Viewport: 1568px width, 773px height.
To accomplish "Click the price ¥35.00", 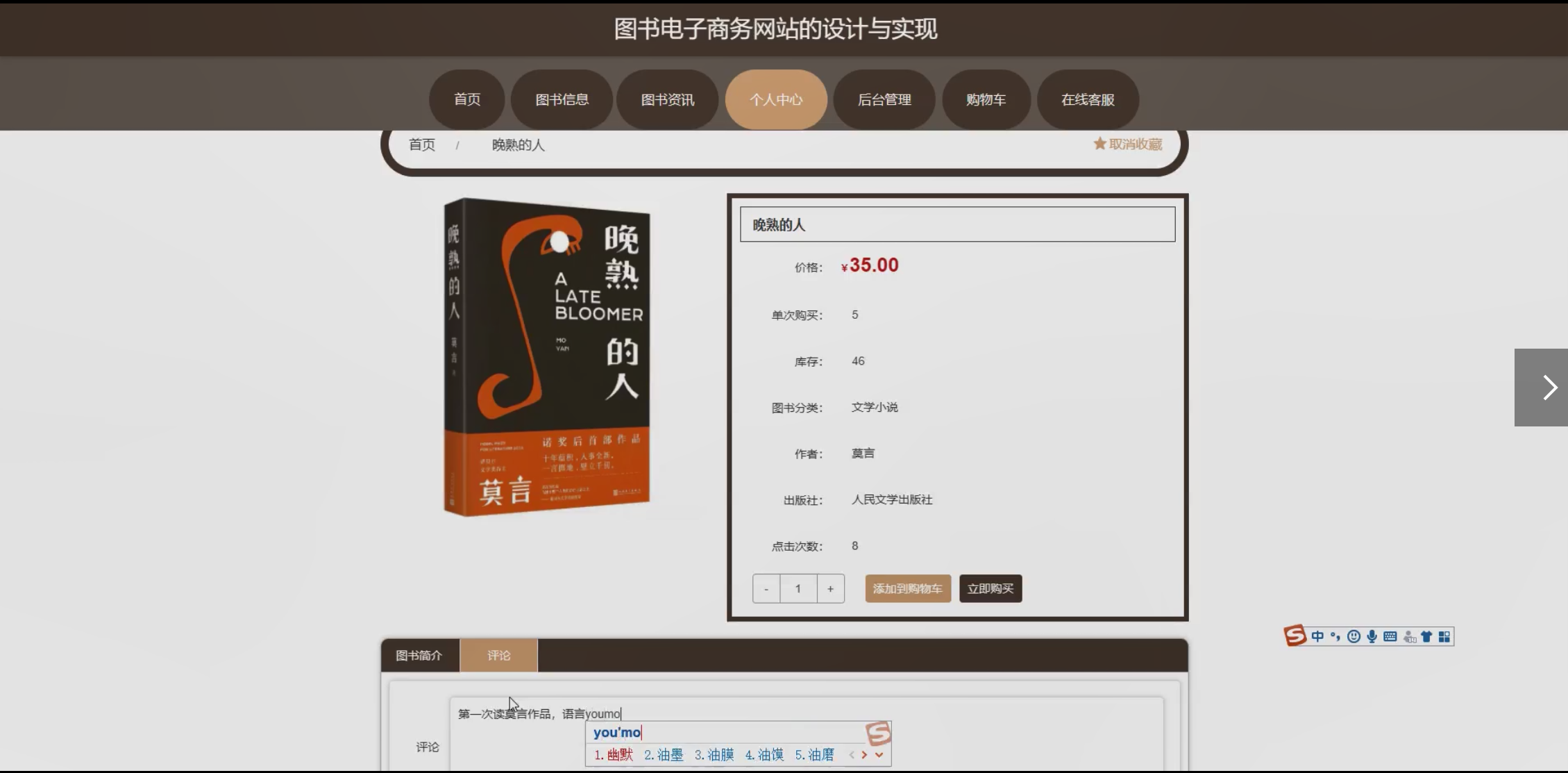I will pos(870,265).
